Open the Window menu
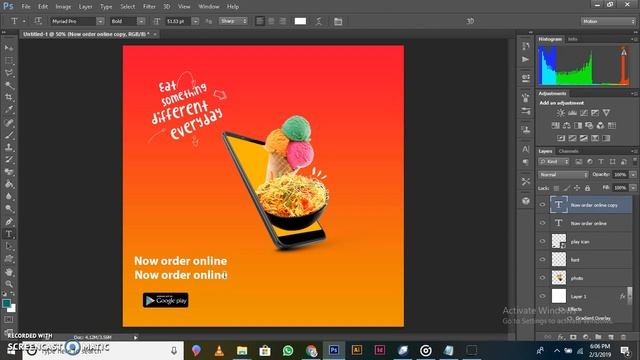This screenshot has width=640, height=360. pos(208,7)
